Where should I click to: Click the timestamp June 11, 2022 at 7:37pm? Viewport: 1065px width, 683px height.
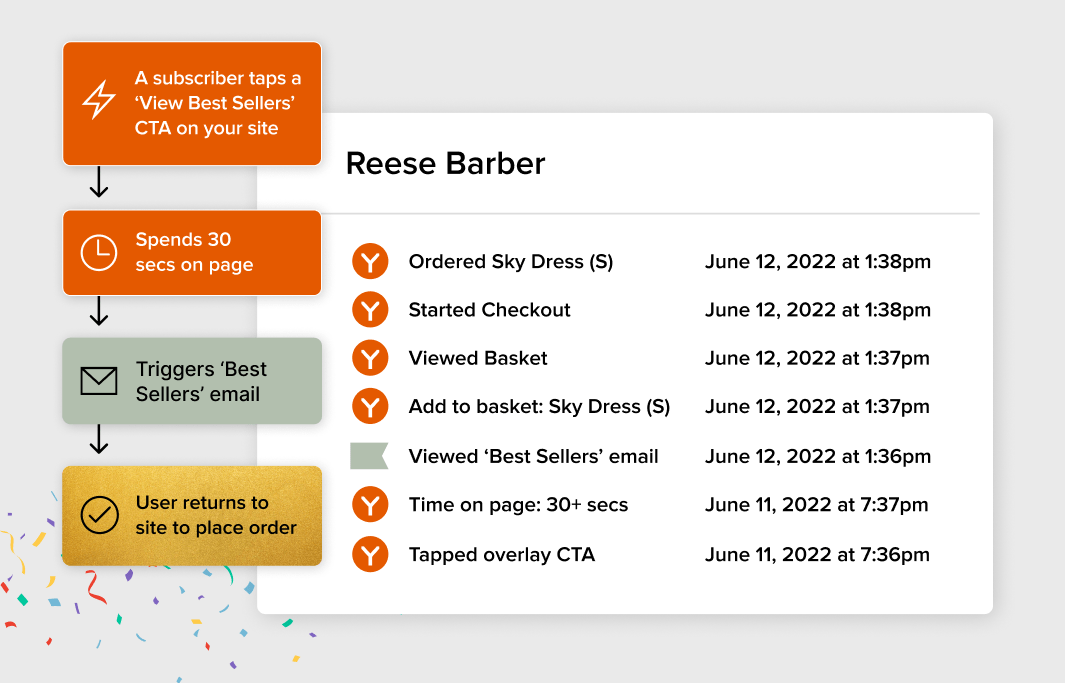click(816, 505)
